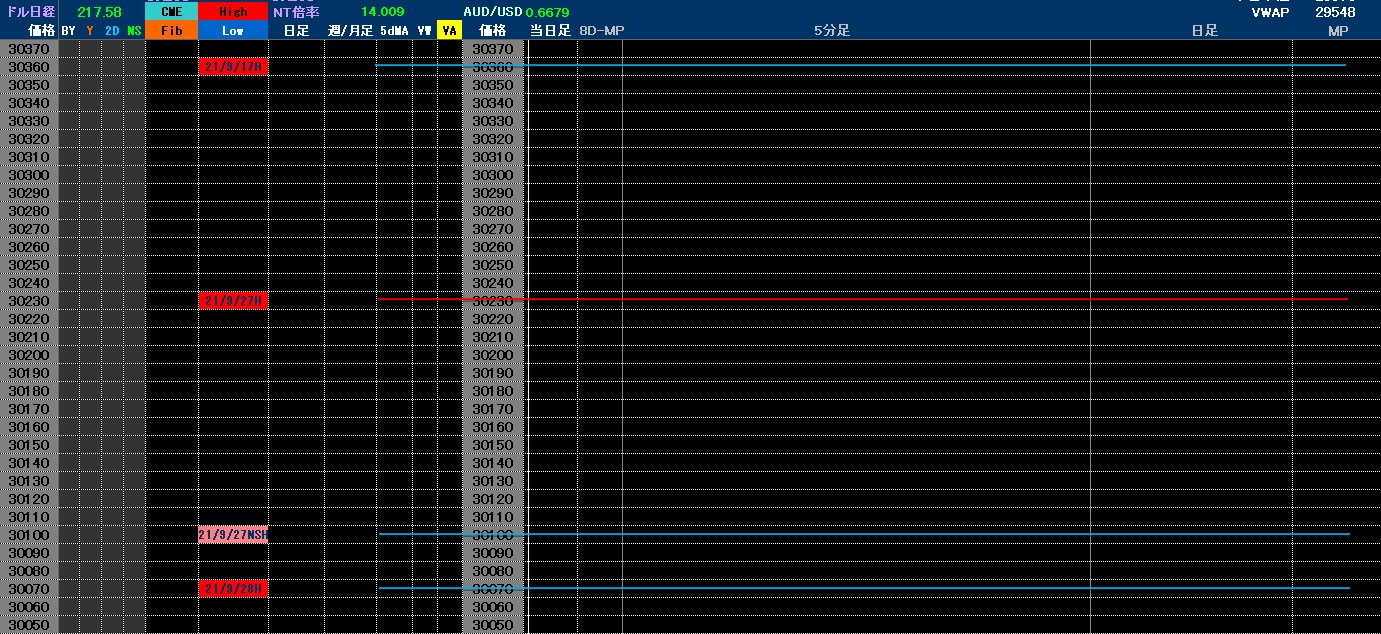Screen dimensions: 1381x634
Task: Click the CME legend cell
Action: coord(171,12)
